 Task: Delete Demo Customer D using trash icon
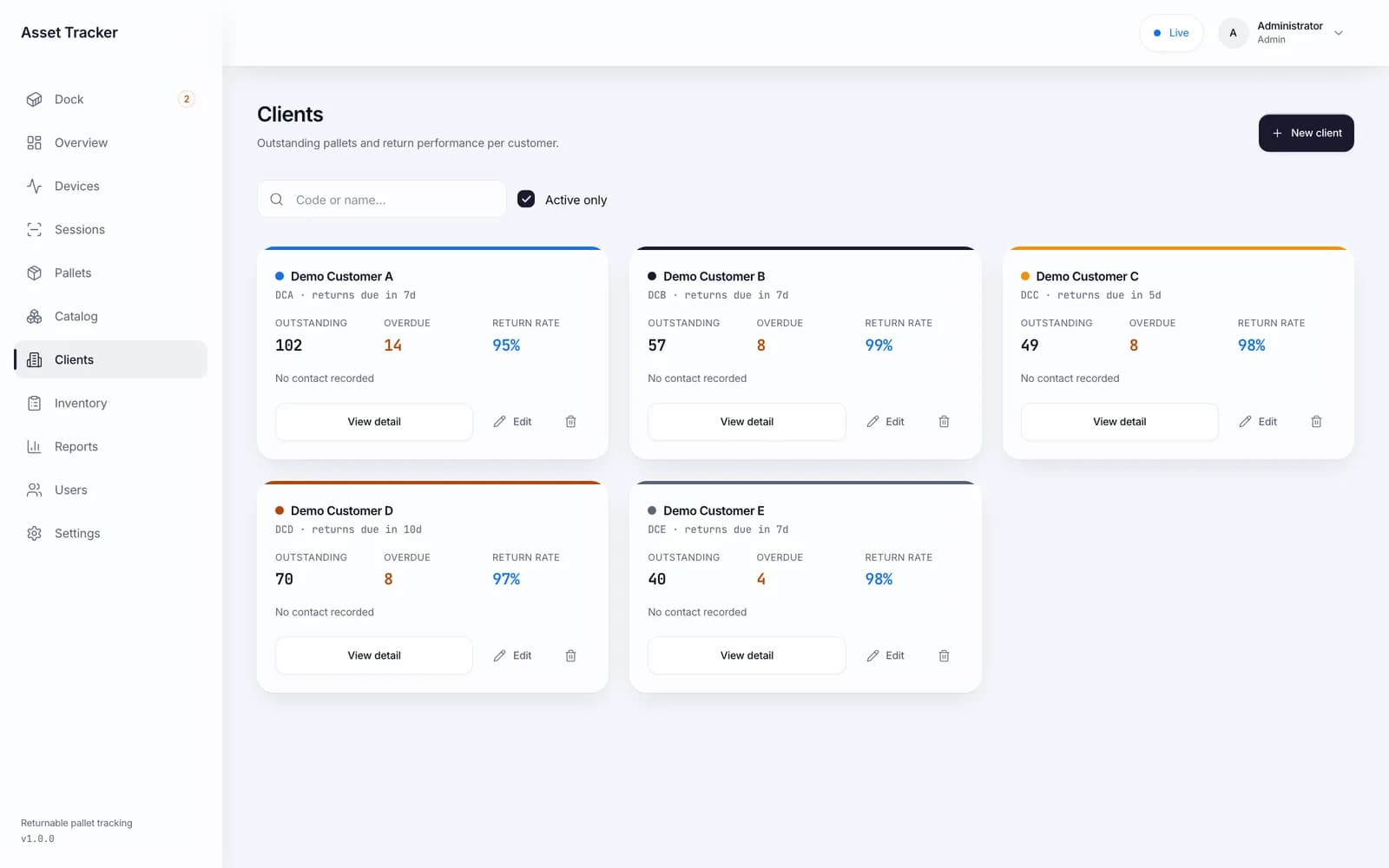570,656
